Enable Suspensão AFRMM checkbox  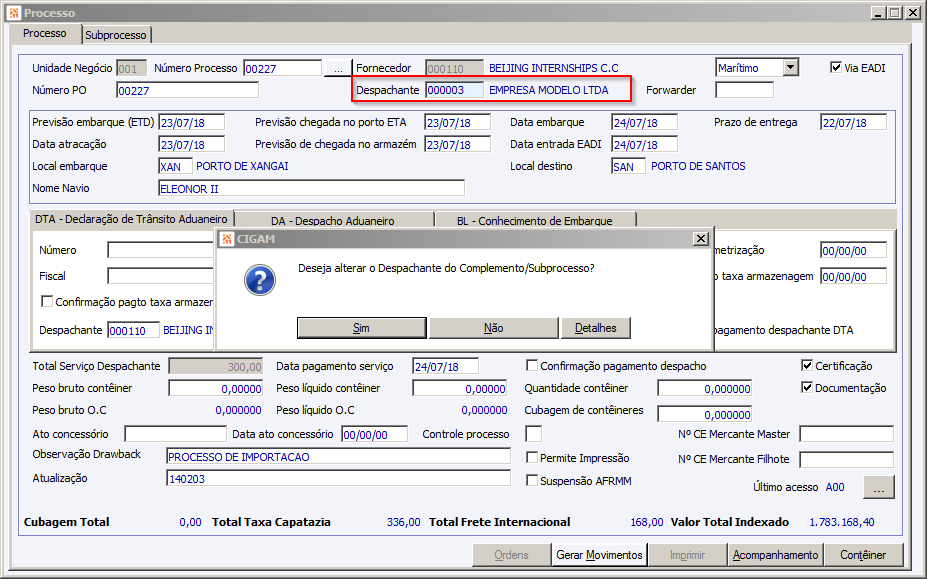tap(532, 480)
